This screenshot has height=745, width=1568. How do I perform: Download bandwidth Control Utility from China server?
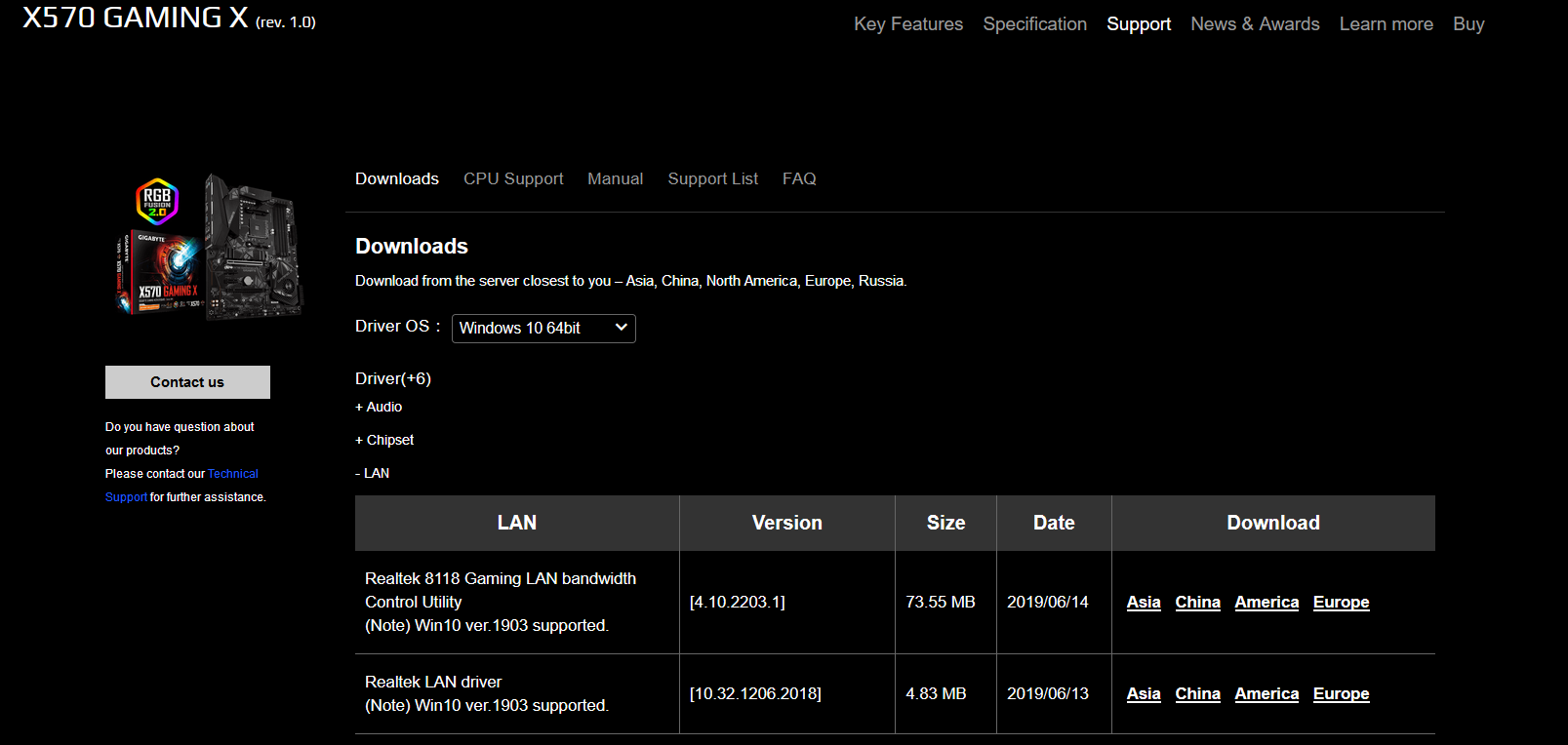click(x=1197, y=603)
